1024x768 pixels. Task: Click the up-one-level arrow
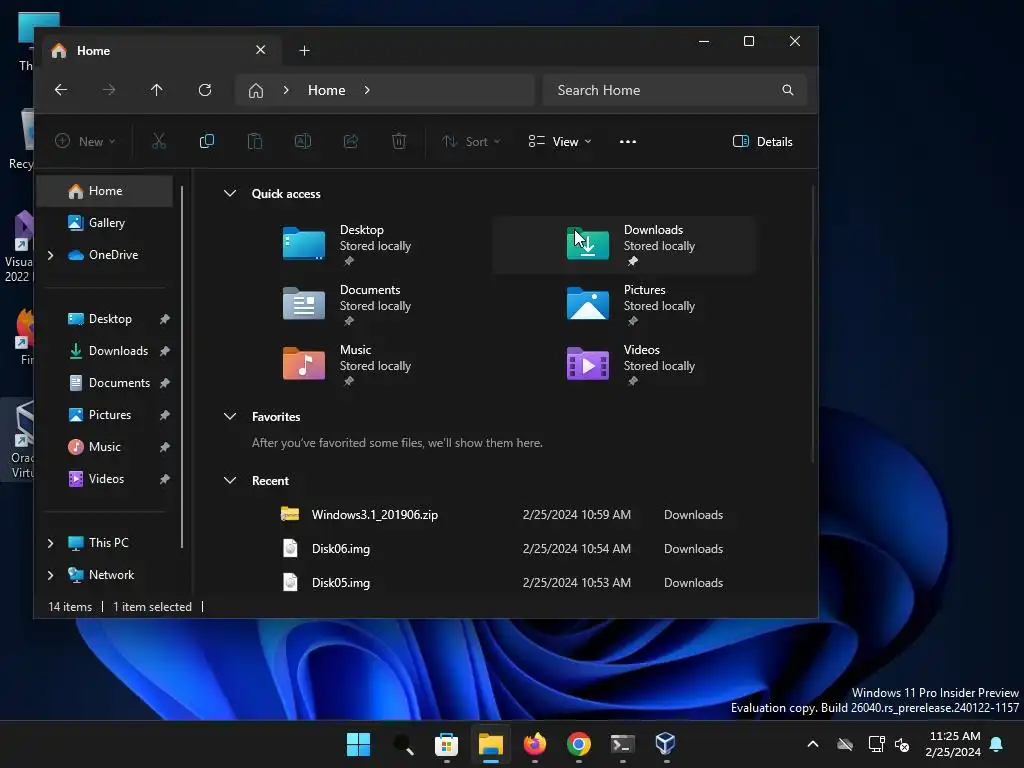click(157, 90)
